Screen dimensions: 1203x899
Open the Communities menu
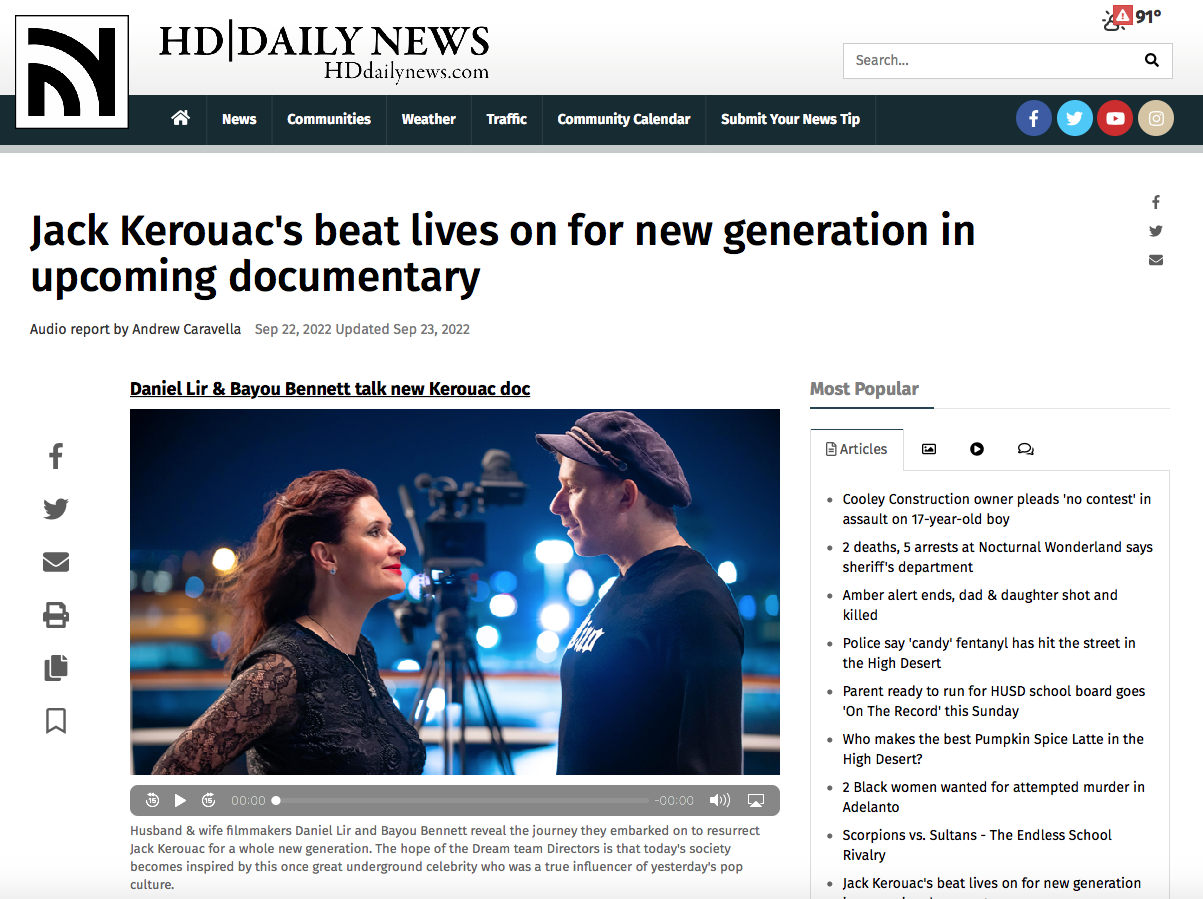coord(329,119)
